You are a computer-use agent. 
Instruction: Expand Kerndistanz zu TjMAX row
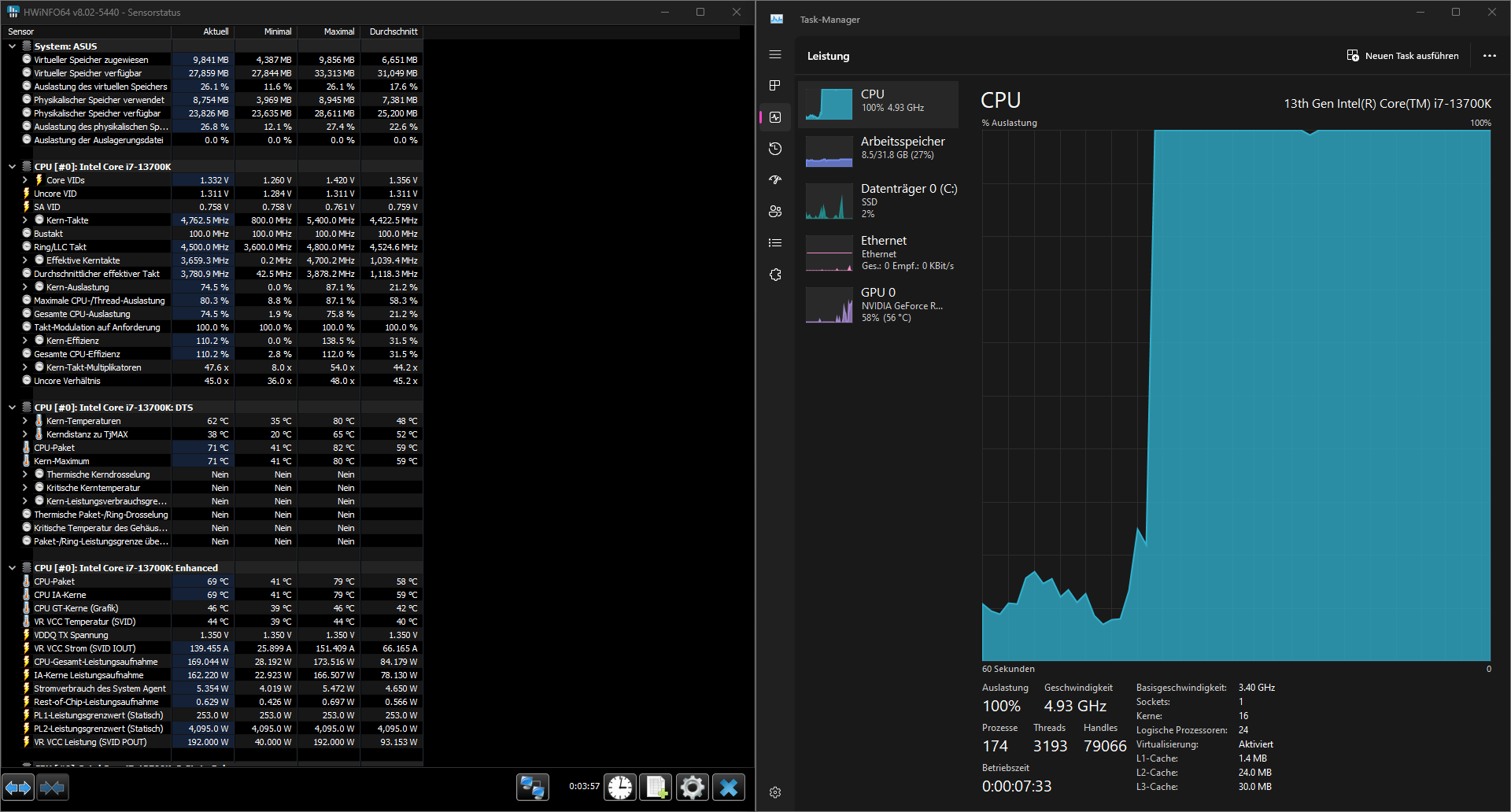click(x=24, y=434)
